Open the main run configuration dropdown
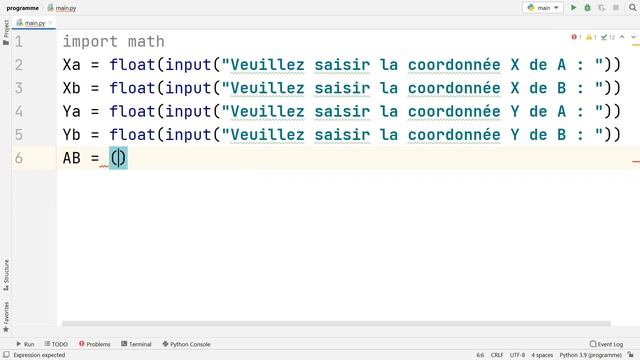 [543, 7]
